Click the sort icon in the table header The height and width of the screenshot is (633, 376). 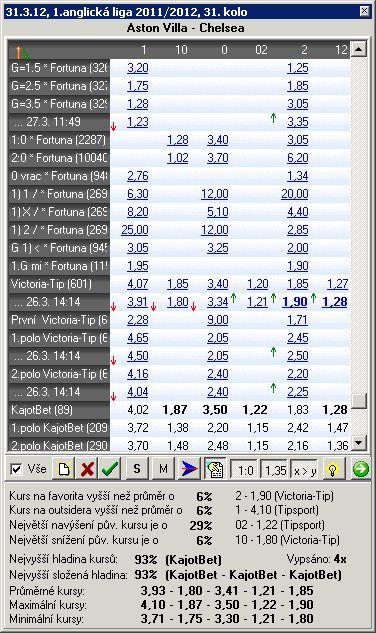point(22,52)
